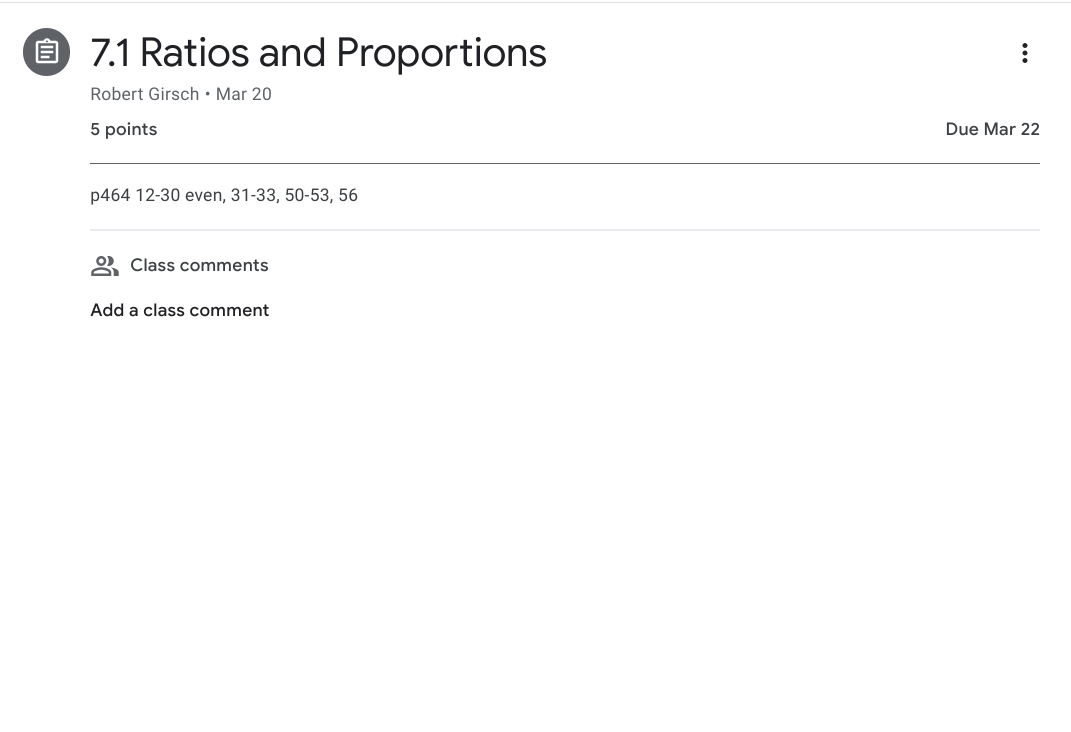
Task: Click the word 'Ratios' in the title
Action: (195, 53)
